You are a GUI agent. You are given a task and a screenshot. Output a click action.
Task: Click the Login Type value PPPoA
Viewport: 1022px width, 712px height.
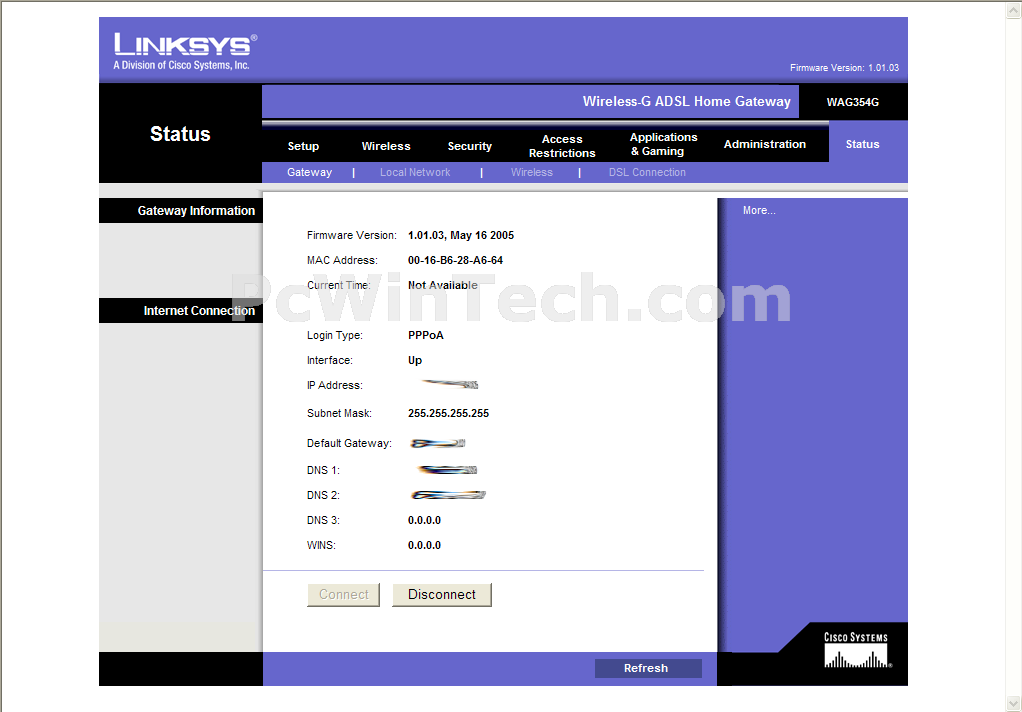(x=426, y=335)
